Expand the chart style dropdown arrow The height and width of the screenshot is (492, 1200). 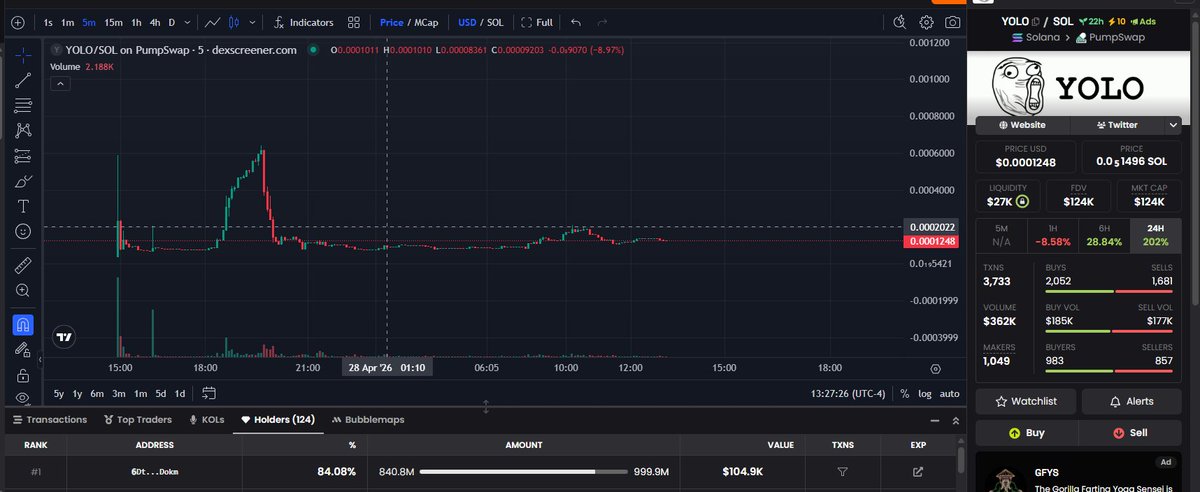[x=251, y=22]
